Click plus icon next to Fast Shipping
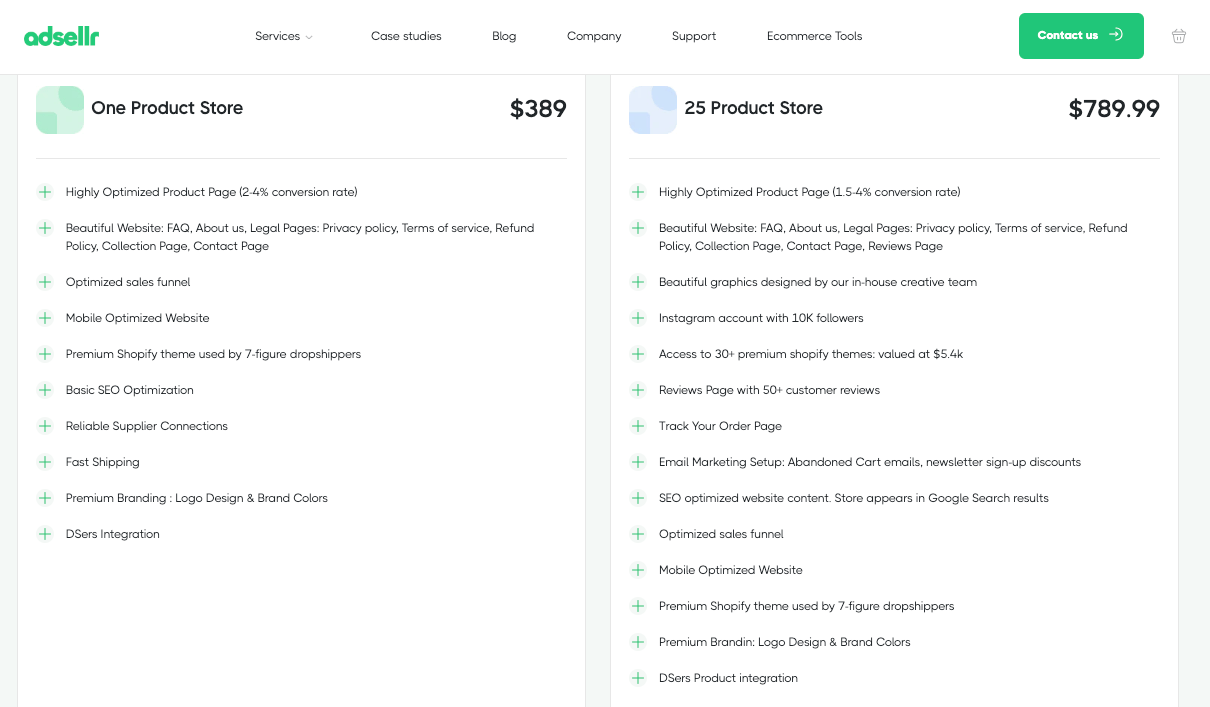This screenshot has width=1210, height=707. pos(45,462)
